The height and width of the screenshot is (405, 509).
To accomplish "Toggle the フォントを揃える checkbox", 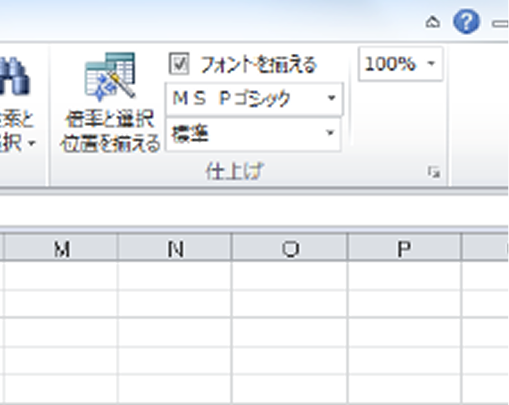I will 179,63.
